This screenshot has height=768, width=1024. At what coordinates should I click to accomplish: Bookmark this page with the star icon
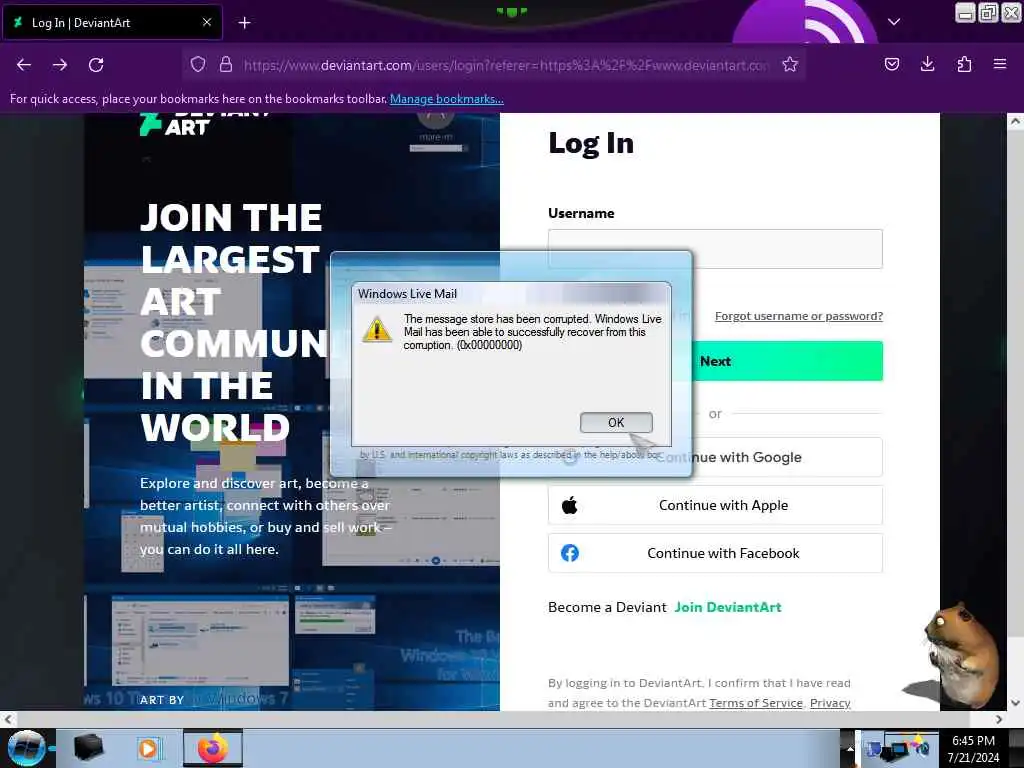[x=790, y=65]
